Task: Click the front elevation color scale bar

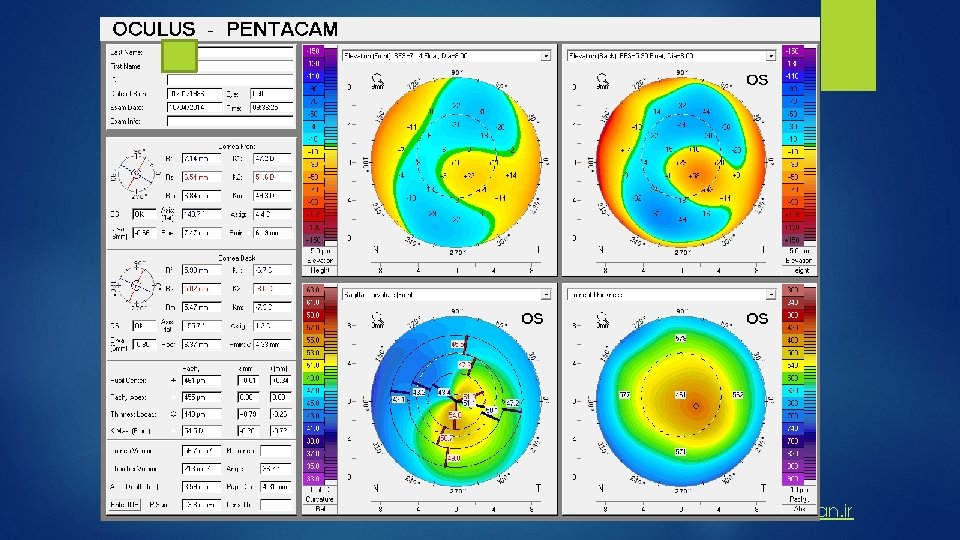Action: (x=320, y=146)
